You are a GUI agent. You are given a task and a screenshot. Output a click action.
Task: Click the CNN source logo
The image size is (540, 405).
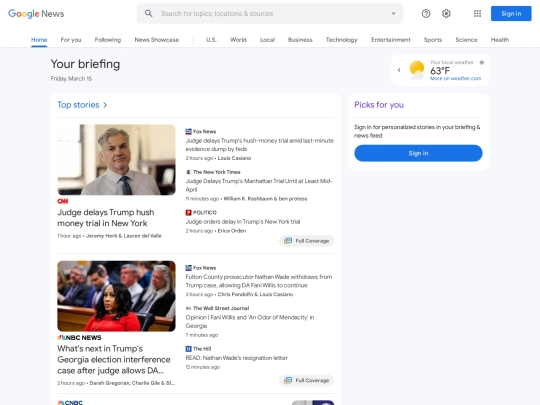[x=63, y=201]
